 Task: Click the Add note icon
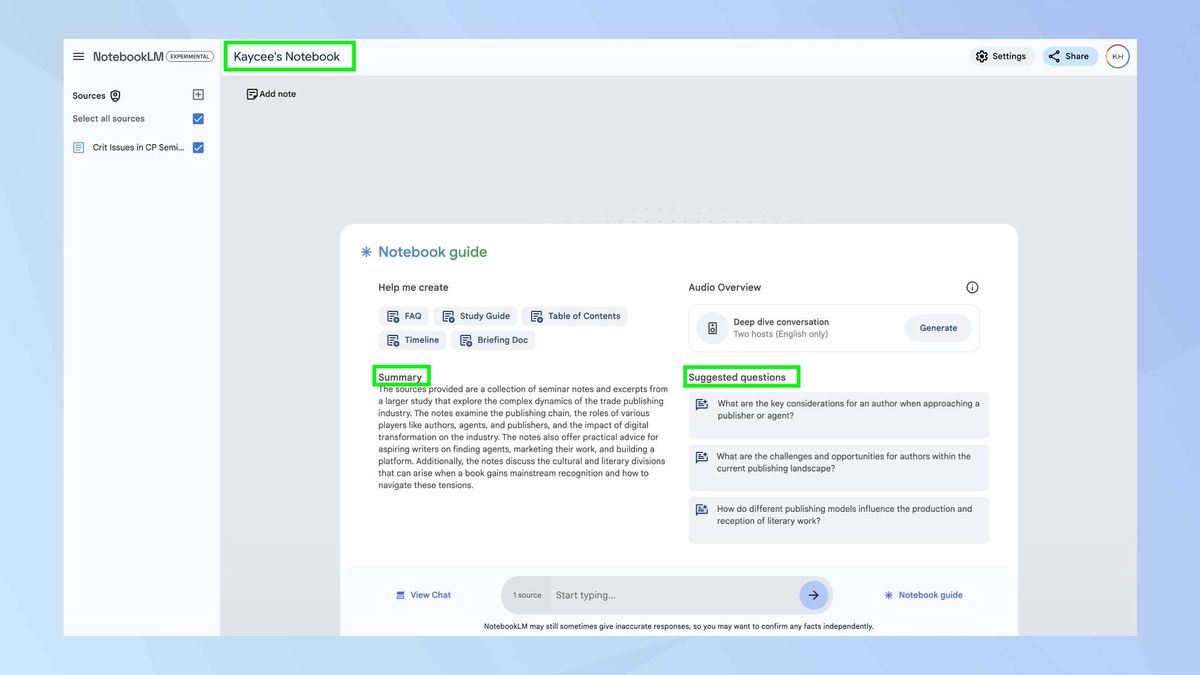tap(253, 93)
